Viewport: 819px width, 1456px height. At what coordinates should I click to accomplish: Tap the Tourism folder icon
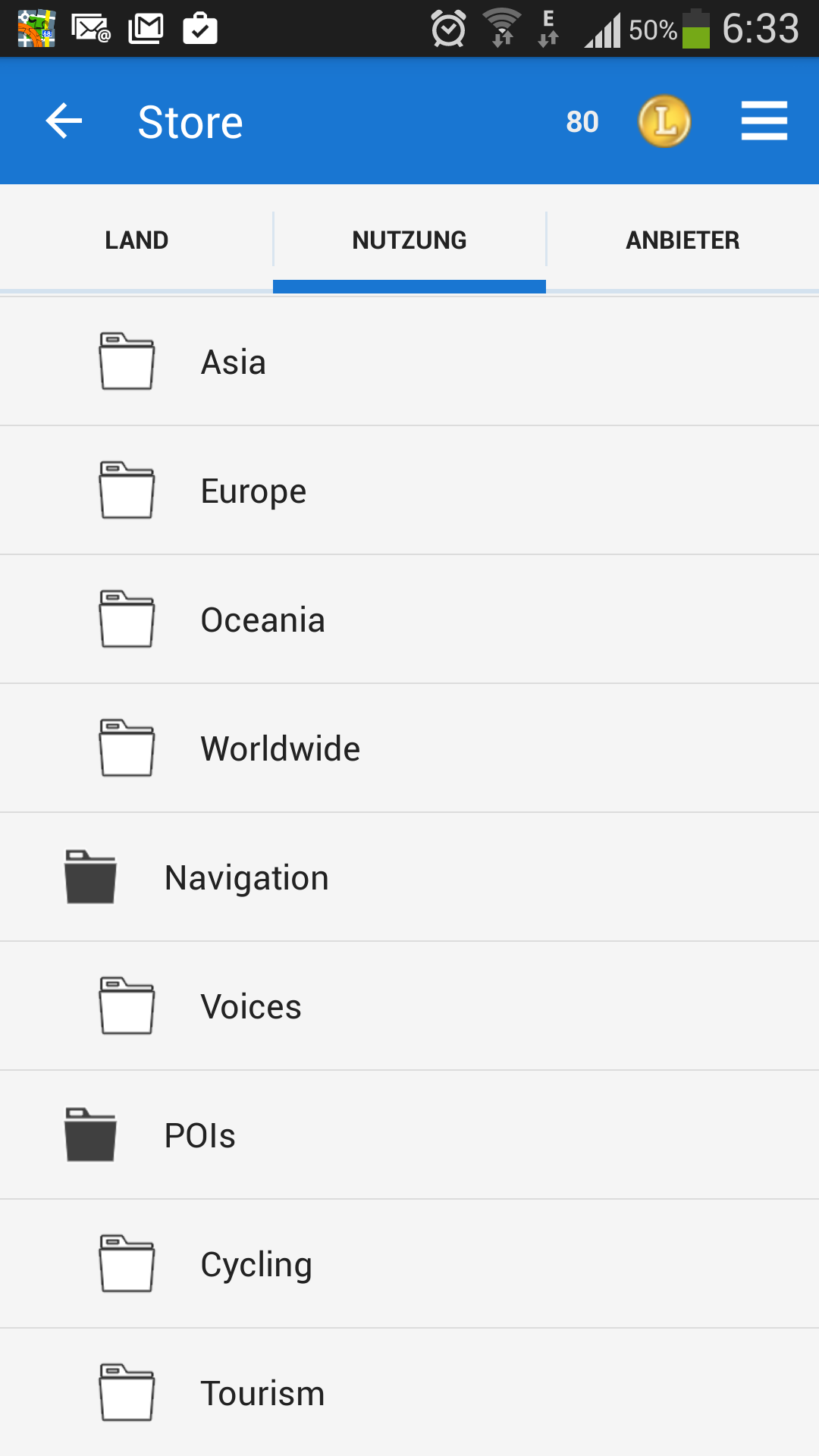click(127, 1393)
